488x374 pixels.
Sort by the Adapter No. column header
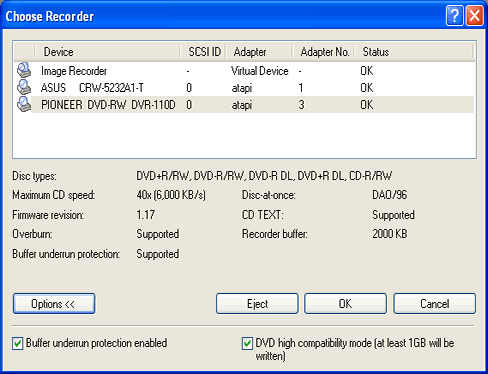point(324,52)
